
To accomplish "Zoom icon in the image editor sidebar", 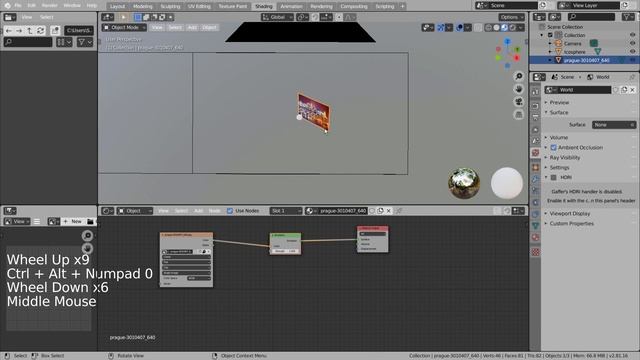I will pos(87,236).
